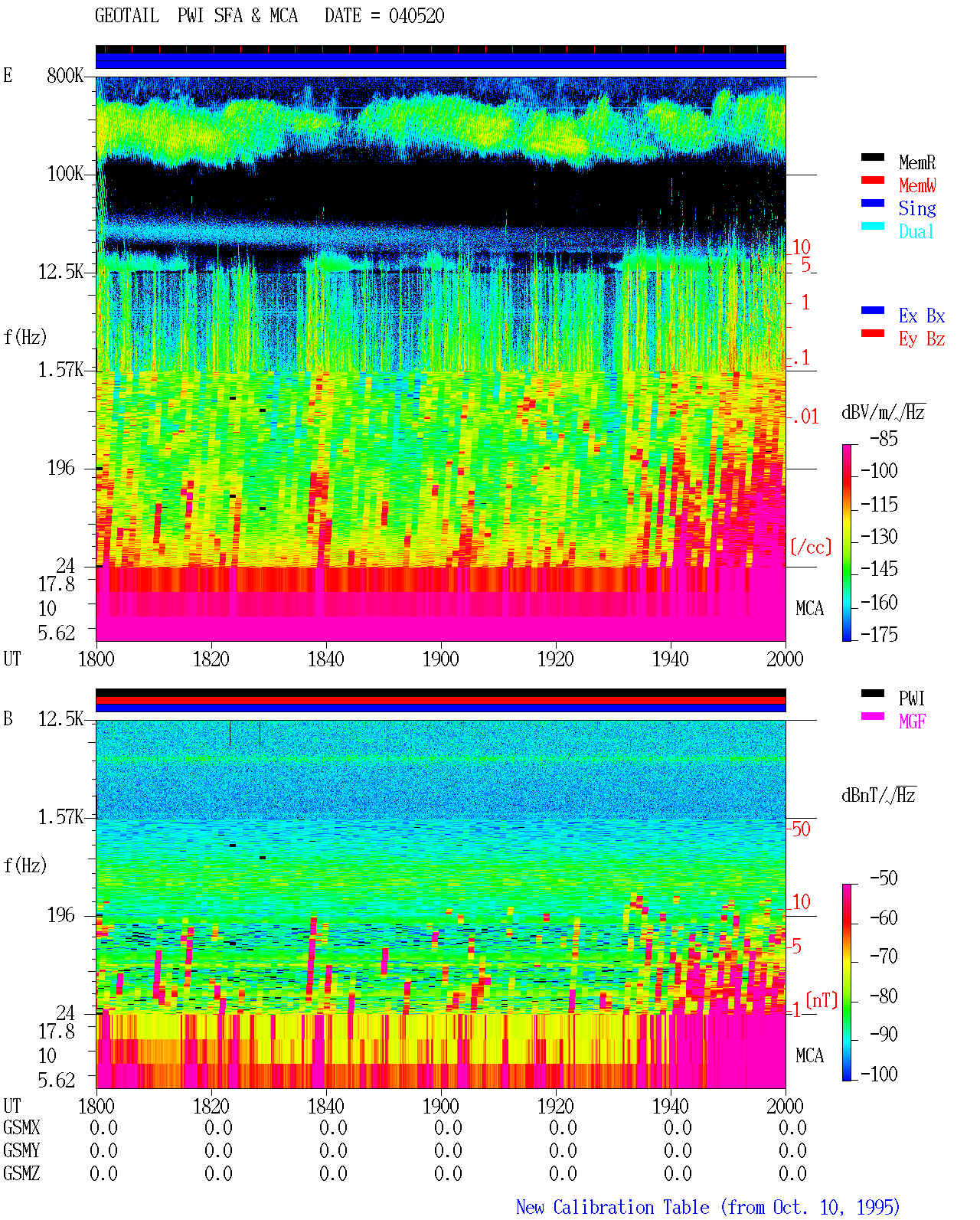Click the 12.5K tick of the E panel

pyautogui.click(x=60, y=271)
